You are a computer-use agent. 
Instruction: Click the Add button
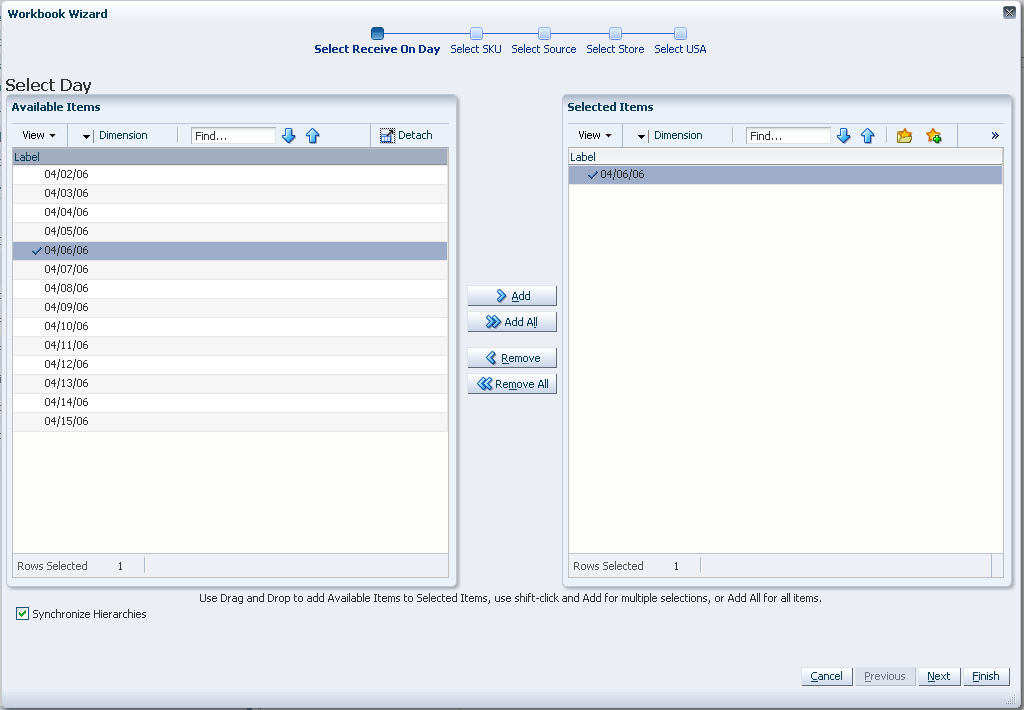coord(512,296)
